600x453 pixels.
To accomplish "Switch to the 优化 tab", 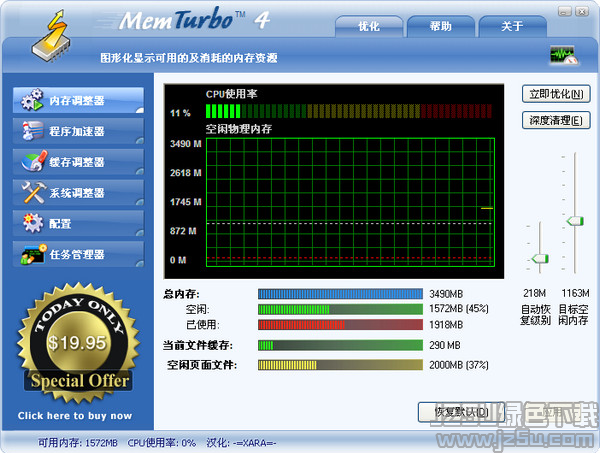I will (369, 26).
